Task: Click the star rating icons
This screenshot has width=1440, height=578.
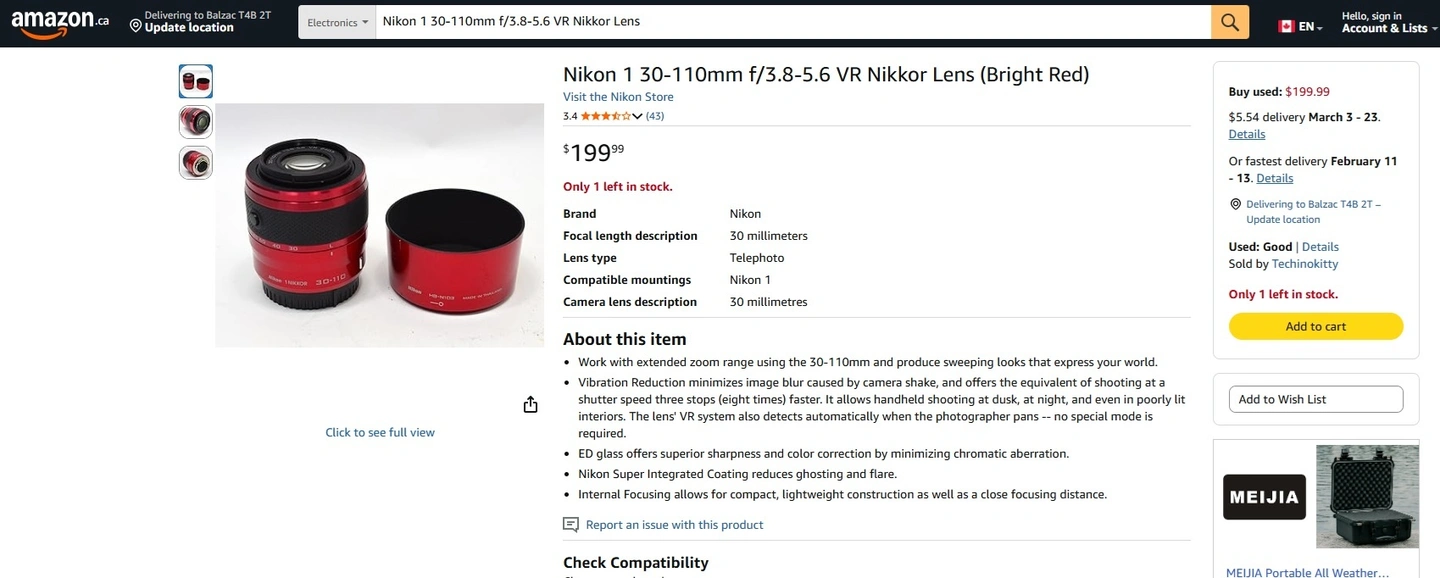Action: 606,116
